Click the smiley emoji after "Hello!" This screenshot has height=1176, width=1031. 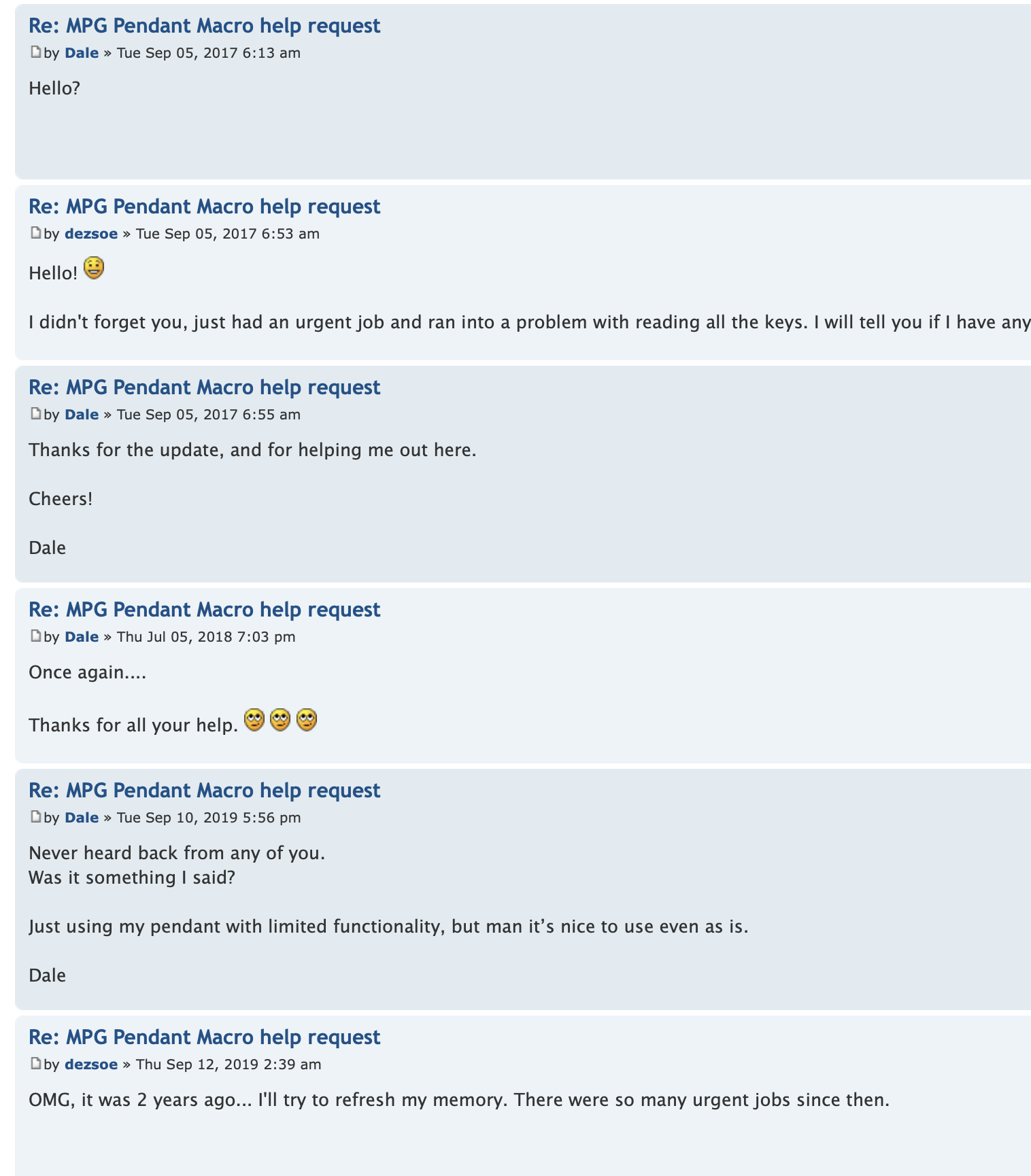[94, 269]
